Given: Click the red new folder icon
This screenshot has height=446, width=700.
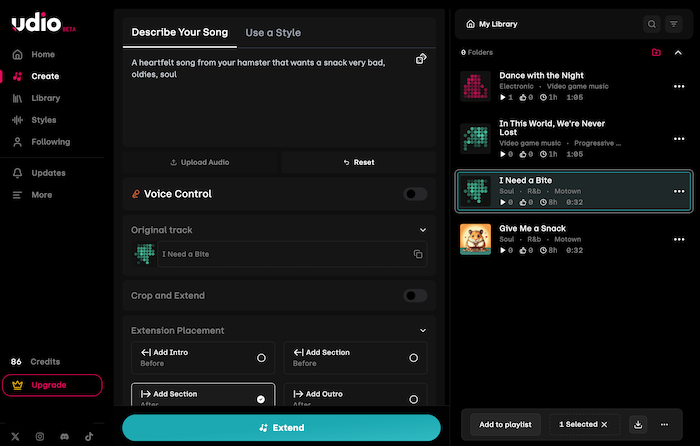Looking at the screenshot, I should pos(656,52).
